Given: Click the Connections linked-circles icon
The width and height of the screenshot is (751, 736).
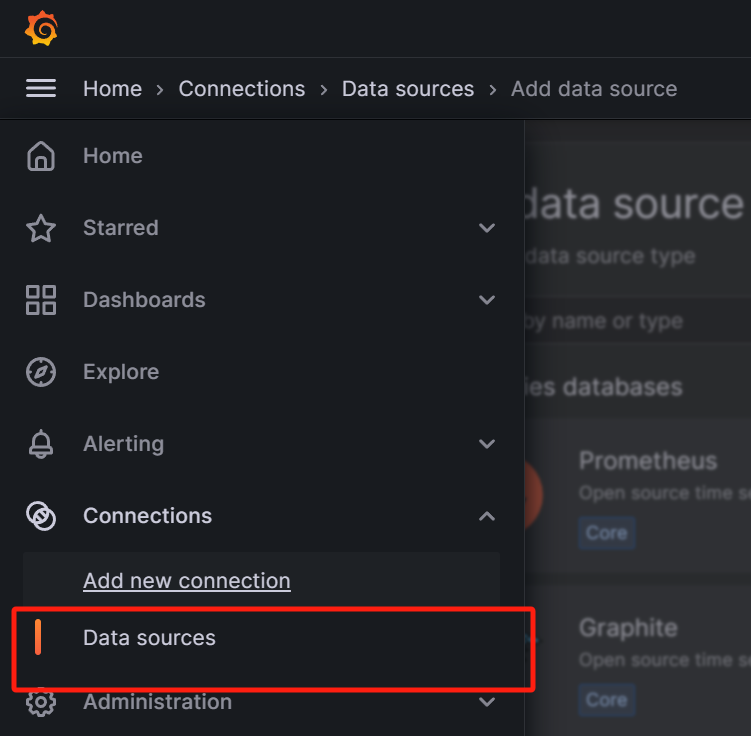Looking at the screenshot, I should 41,516.
